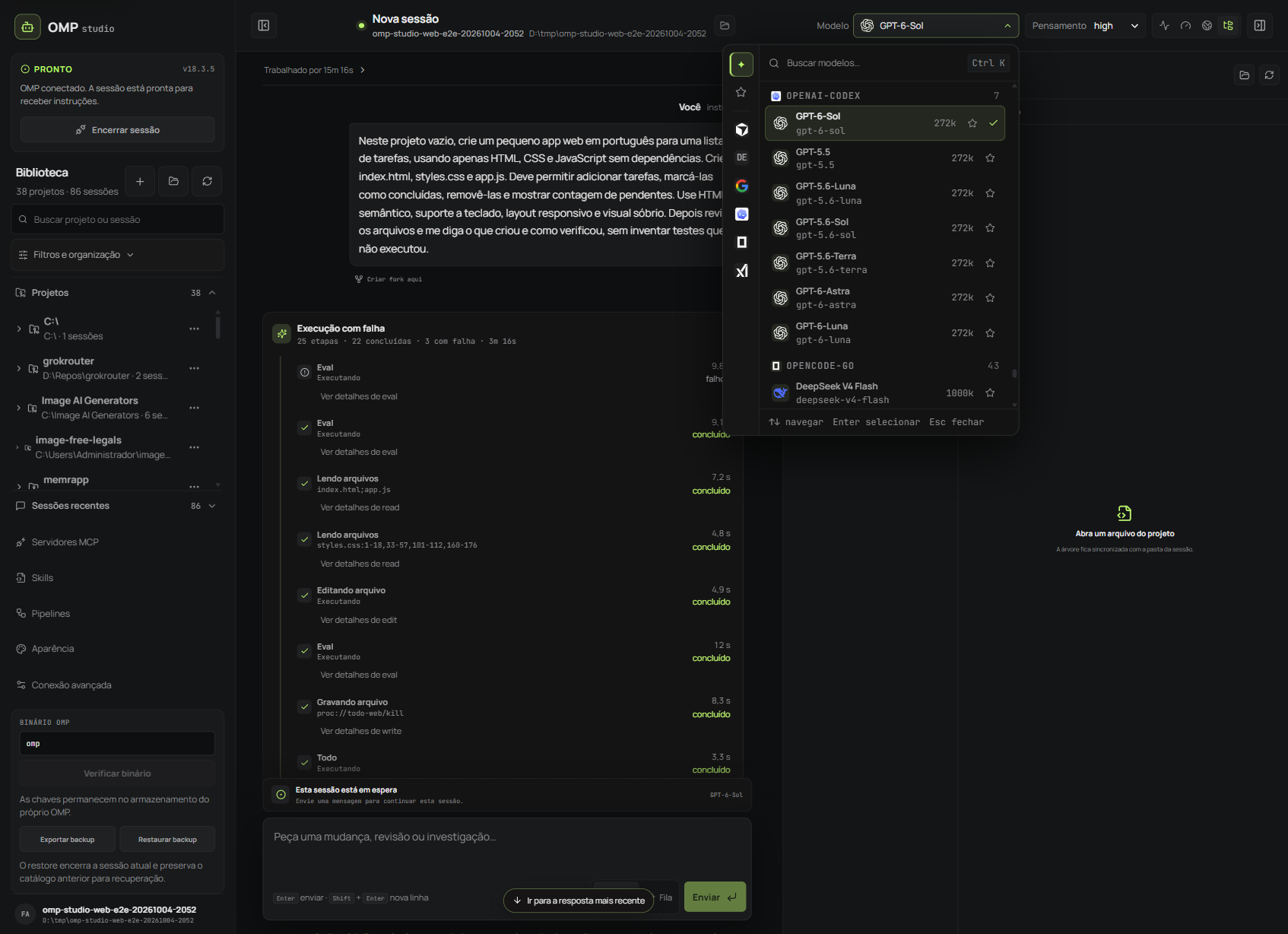The width and height of the screenshot is (1288, 934).
Task: Click Exportar backup button
Action: [x=68, y=840]
